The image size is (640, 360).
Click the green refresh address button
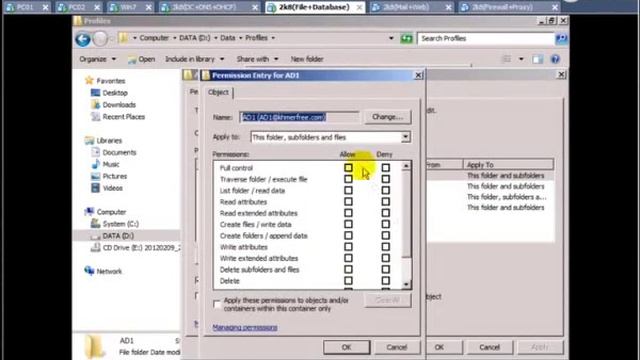(x=406, y=38)
